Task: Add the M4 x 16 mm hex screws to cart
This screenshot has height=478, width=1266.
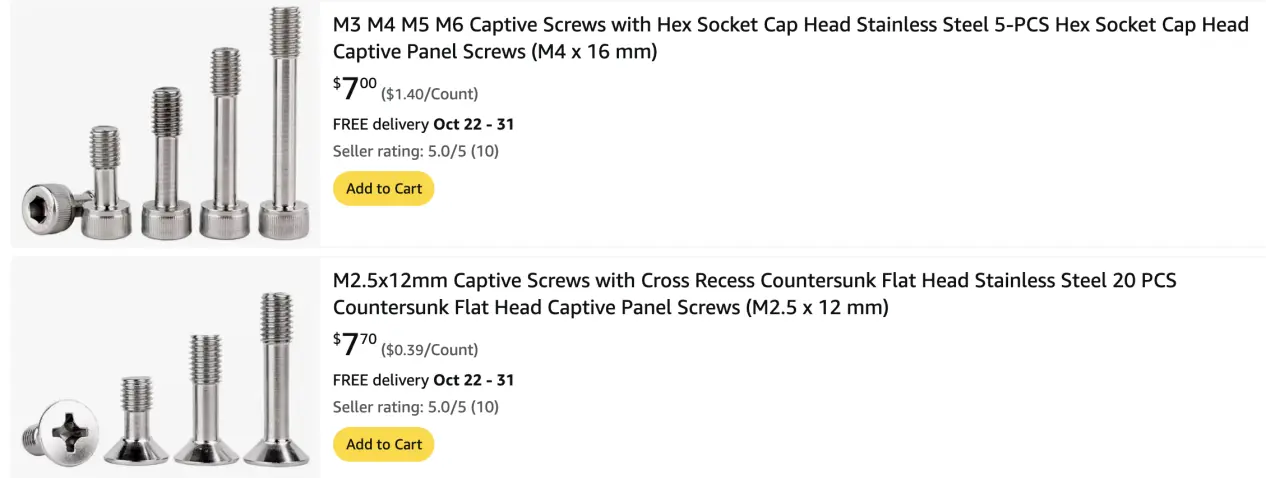Action: point(383,188)
